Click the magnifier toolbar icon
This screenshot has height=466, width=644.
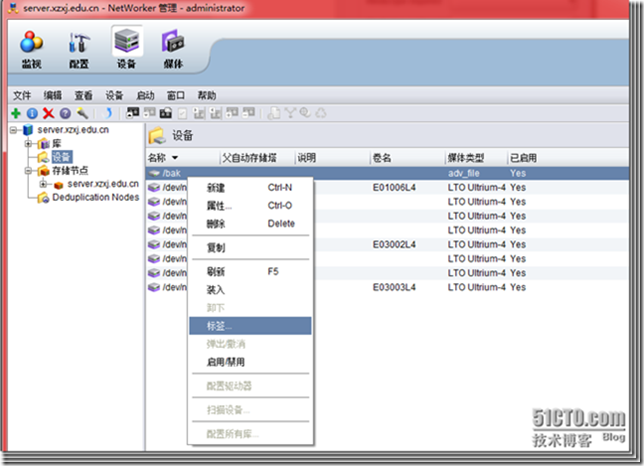[305, 113]
